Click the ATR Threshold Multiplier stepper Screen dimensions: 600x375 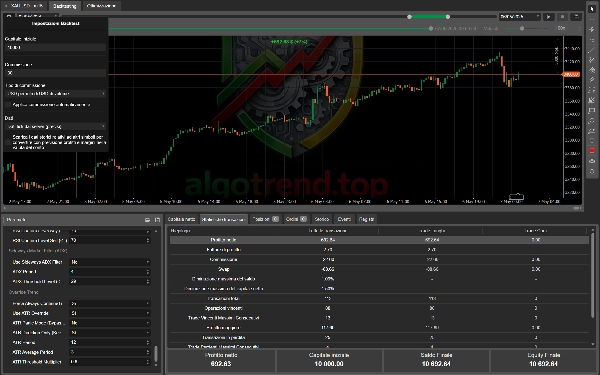point(148,362)
